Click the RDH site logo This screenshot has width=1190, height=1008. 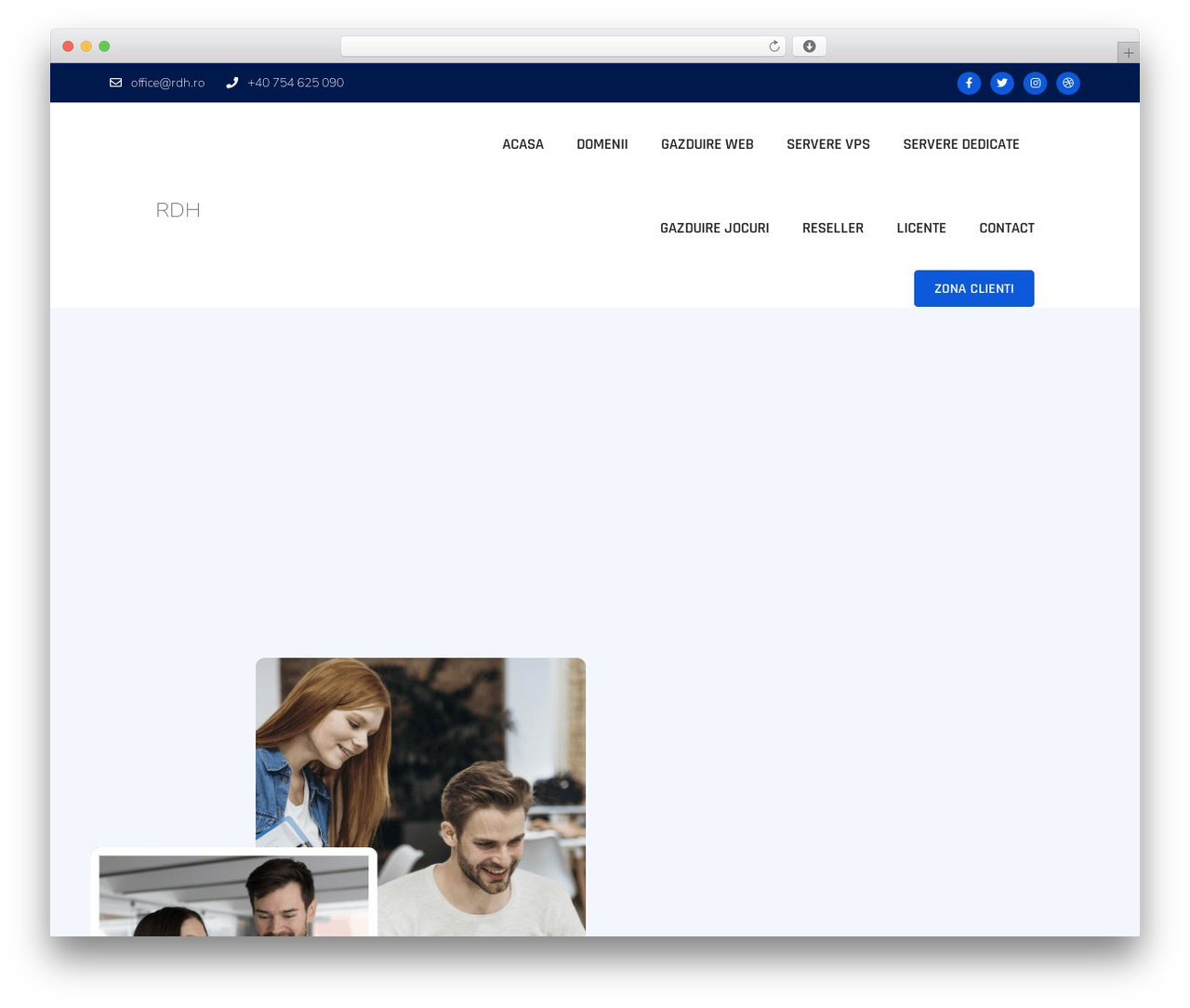pos(178,210)
